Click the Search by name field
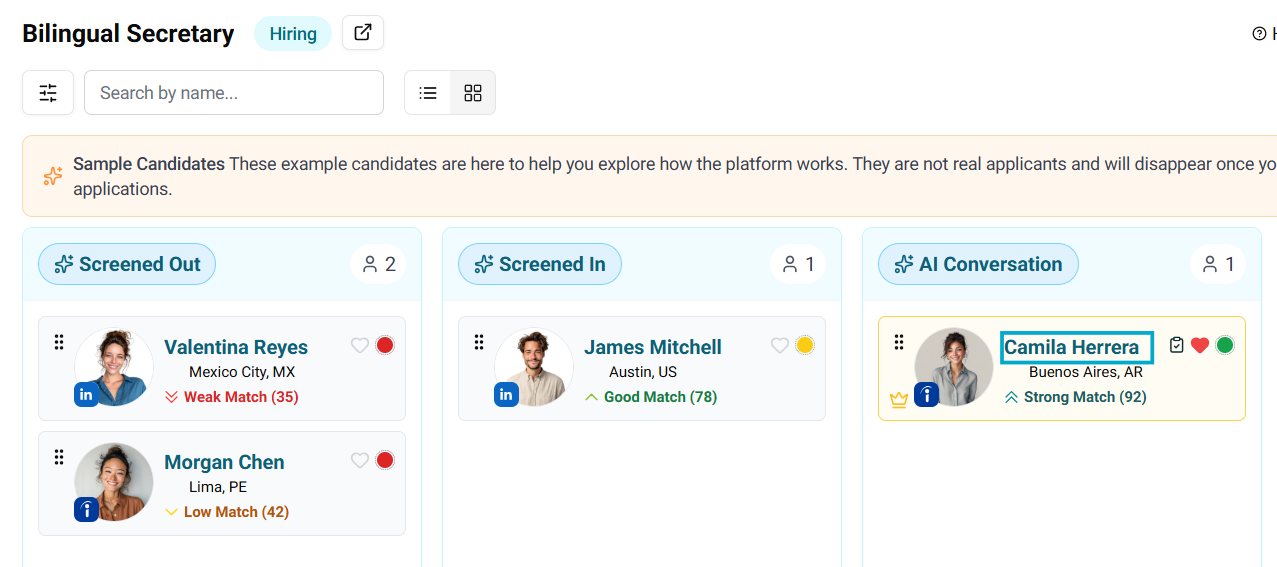The height and width of the screenshot is (567, 1277). click(234, 93)
